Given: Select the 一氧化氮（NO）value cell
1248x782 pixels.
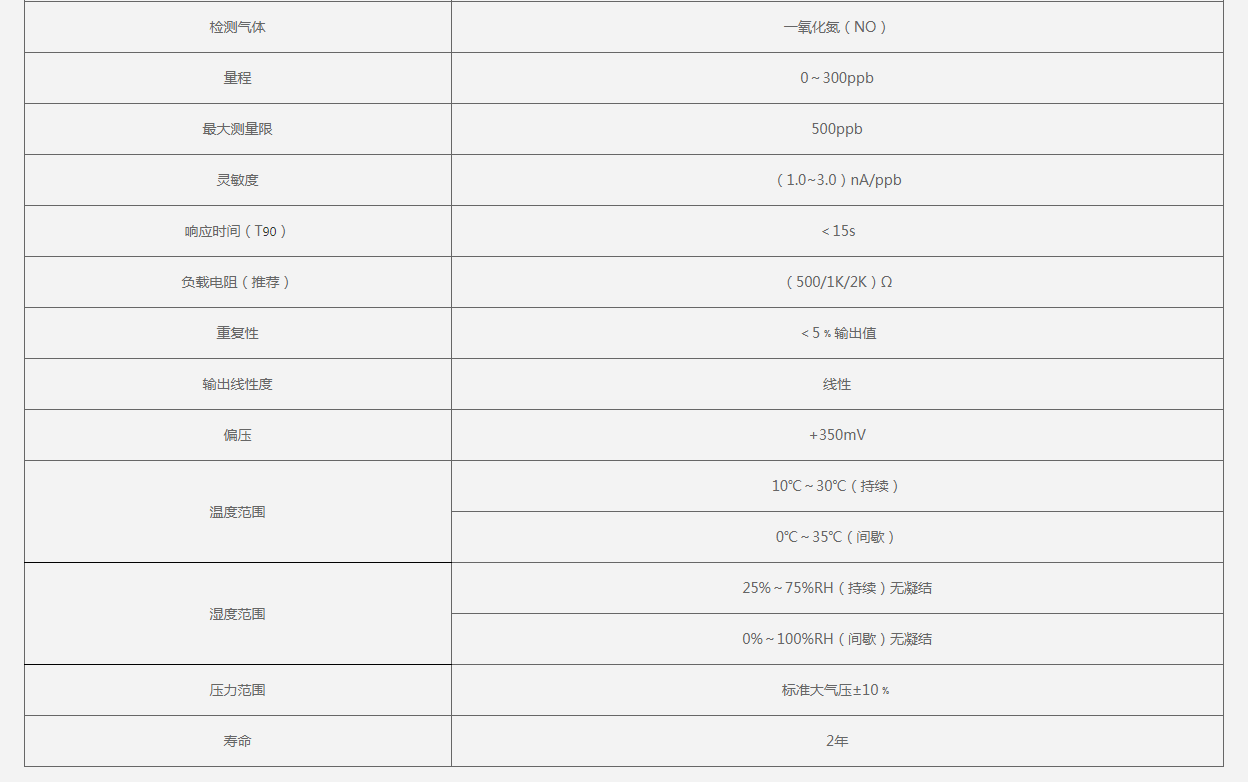Looking at the screenshot, I should 836,27.
